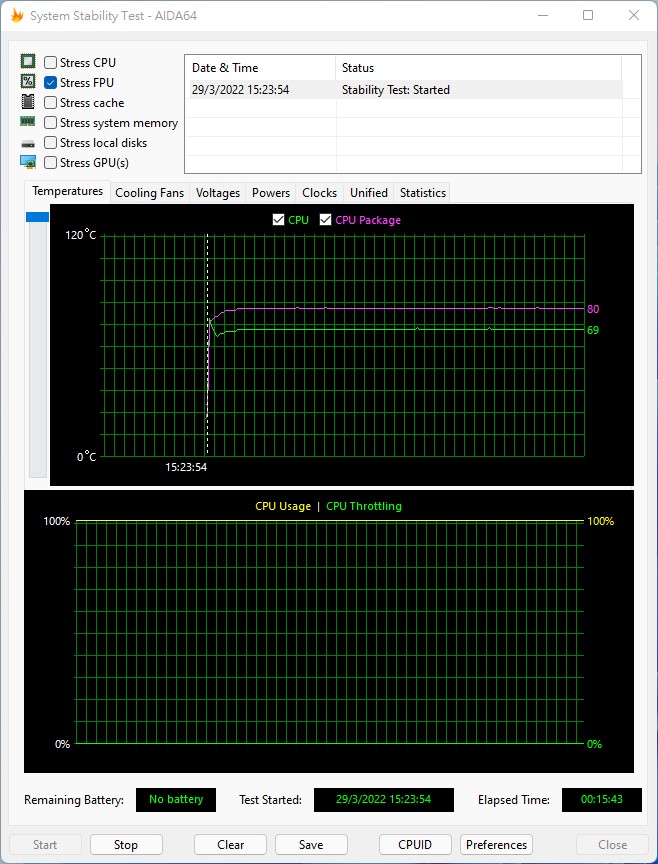The image size is (658, 864).
Task: Click the percent icon beside Stress FPU
Action: (28, 82)
